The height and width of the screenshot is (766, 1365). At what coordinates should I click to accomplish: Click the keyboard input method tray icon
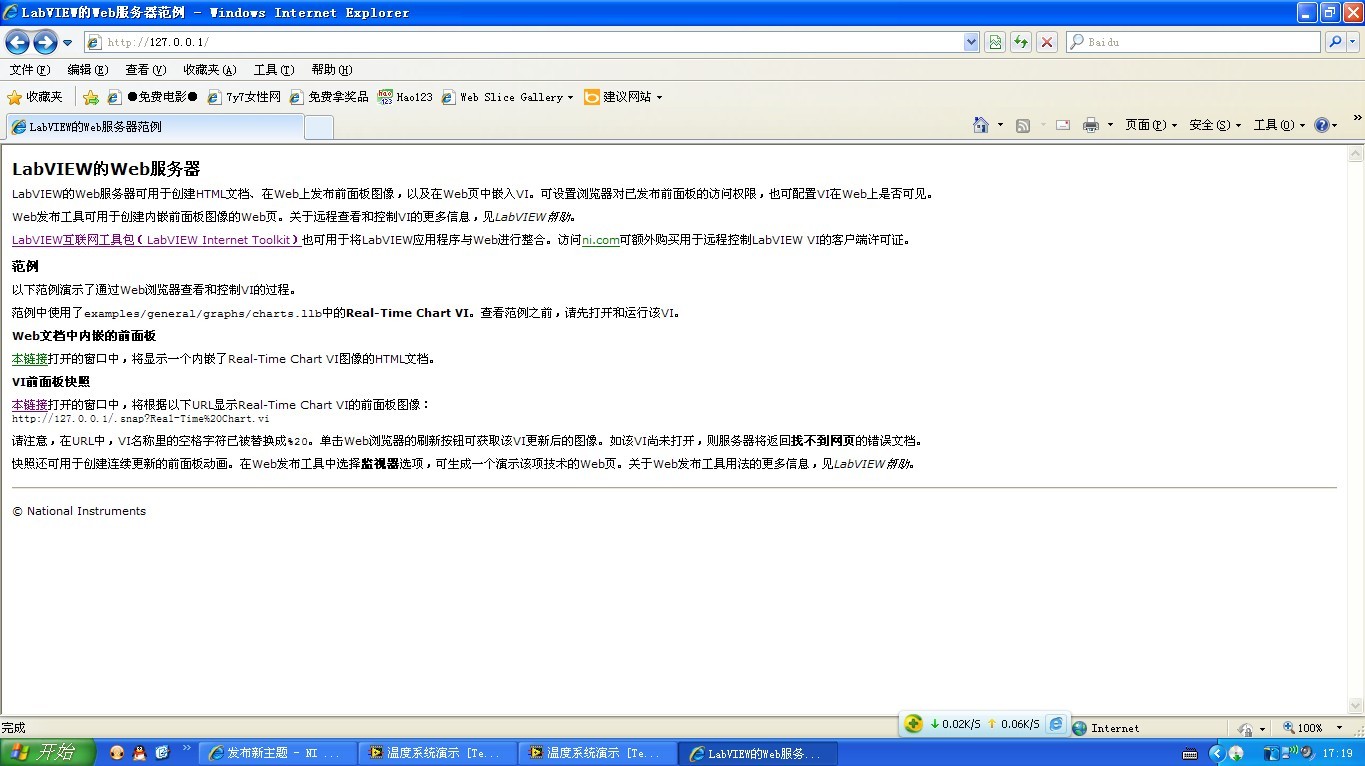click(1189, 754)
